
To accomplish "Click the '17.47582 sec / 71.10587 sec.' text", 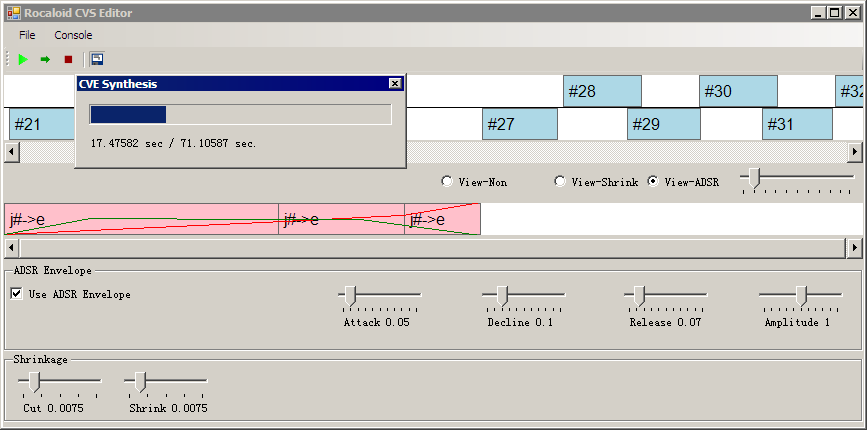I will click(173, 143).
